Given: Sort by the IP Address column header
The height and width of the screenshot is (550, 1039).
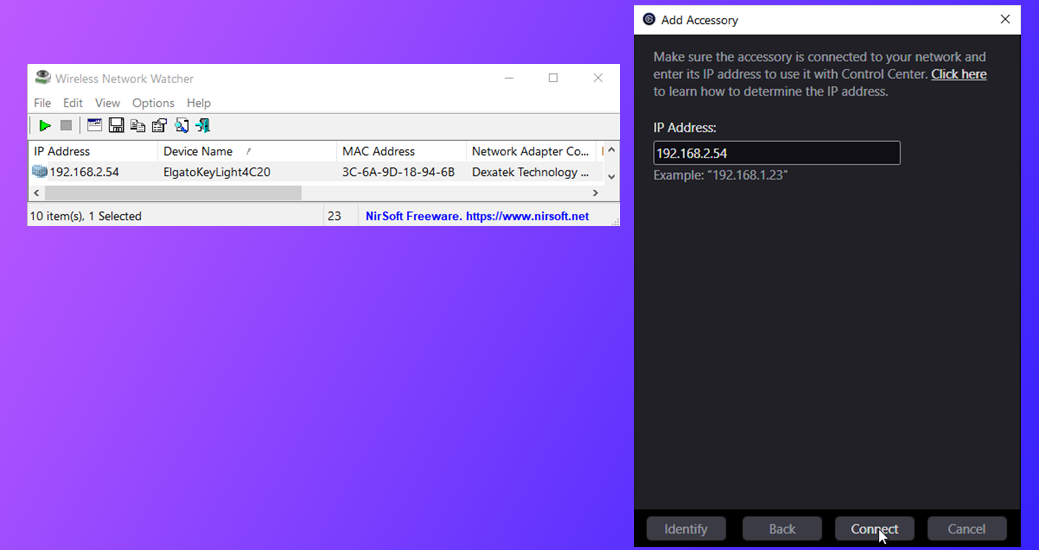Looking at the screenshot, I should 93,151.
